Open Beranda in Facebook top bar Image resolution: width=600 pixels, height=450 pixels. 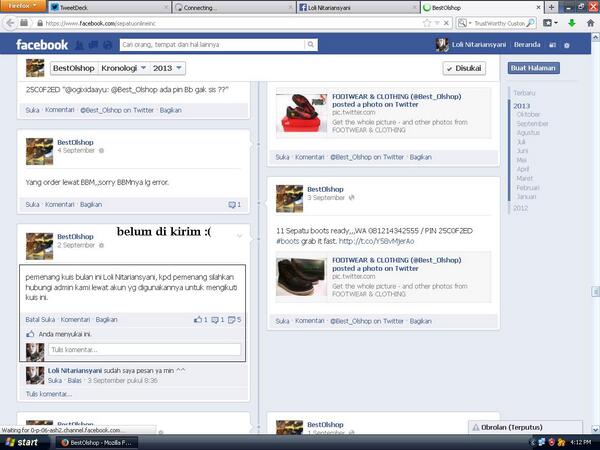[x=527, y=45]
